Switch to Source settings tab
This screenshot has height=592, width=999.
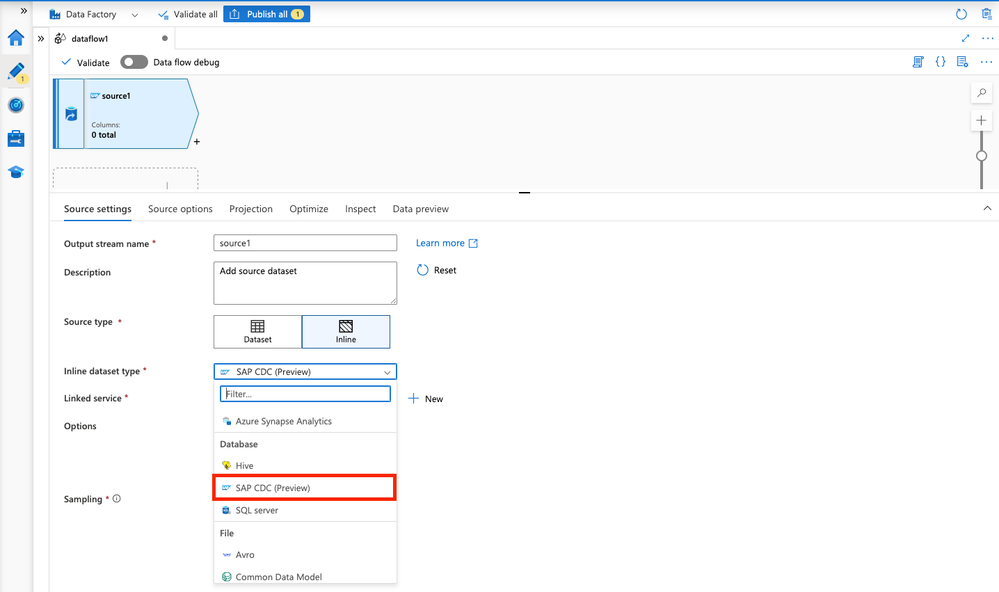point(97,209)
